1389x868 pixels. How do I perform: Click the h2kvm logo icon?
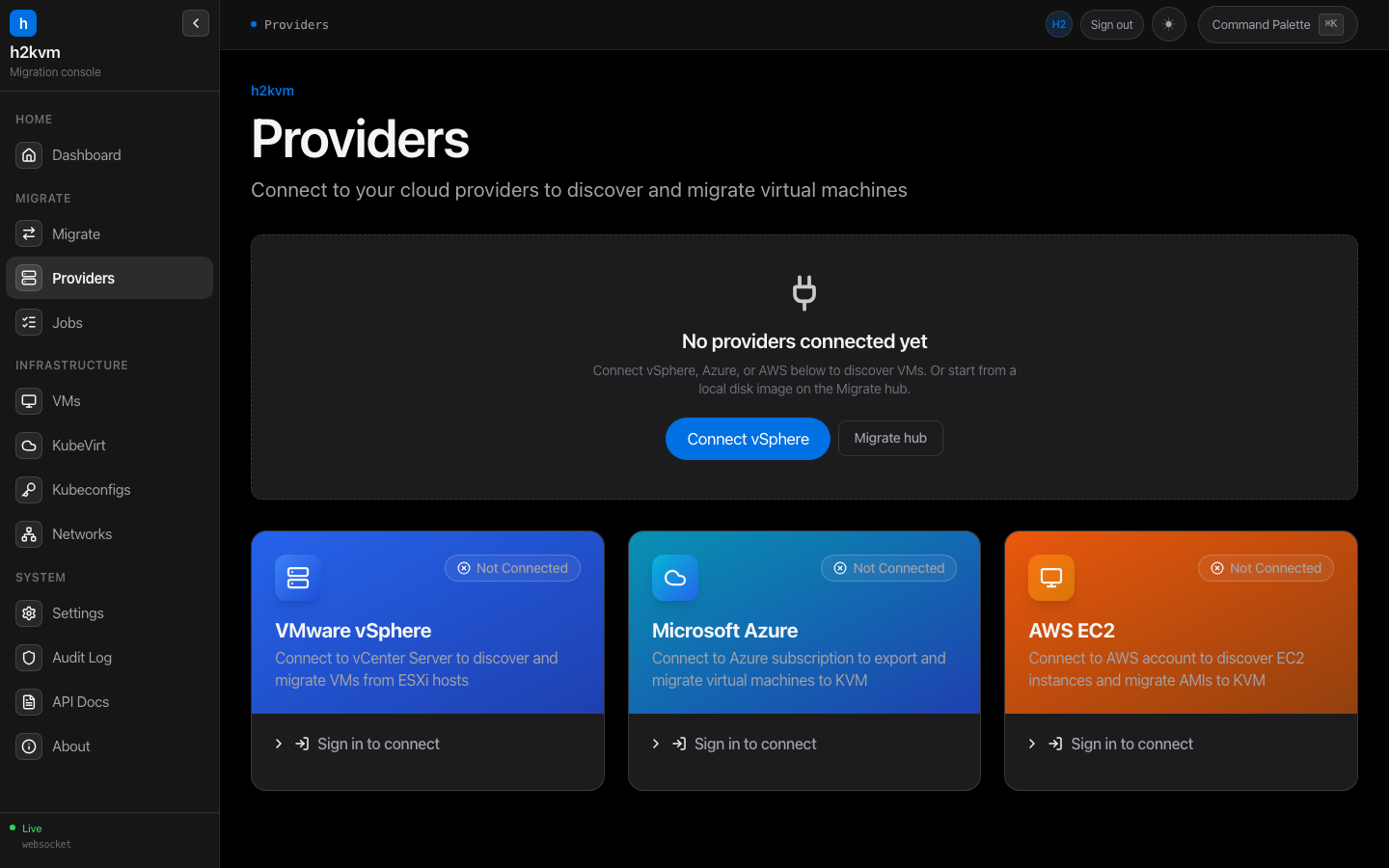click(23, 23)
